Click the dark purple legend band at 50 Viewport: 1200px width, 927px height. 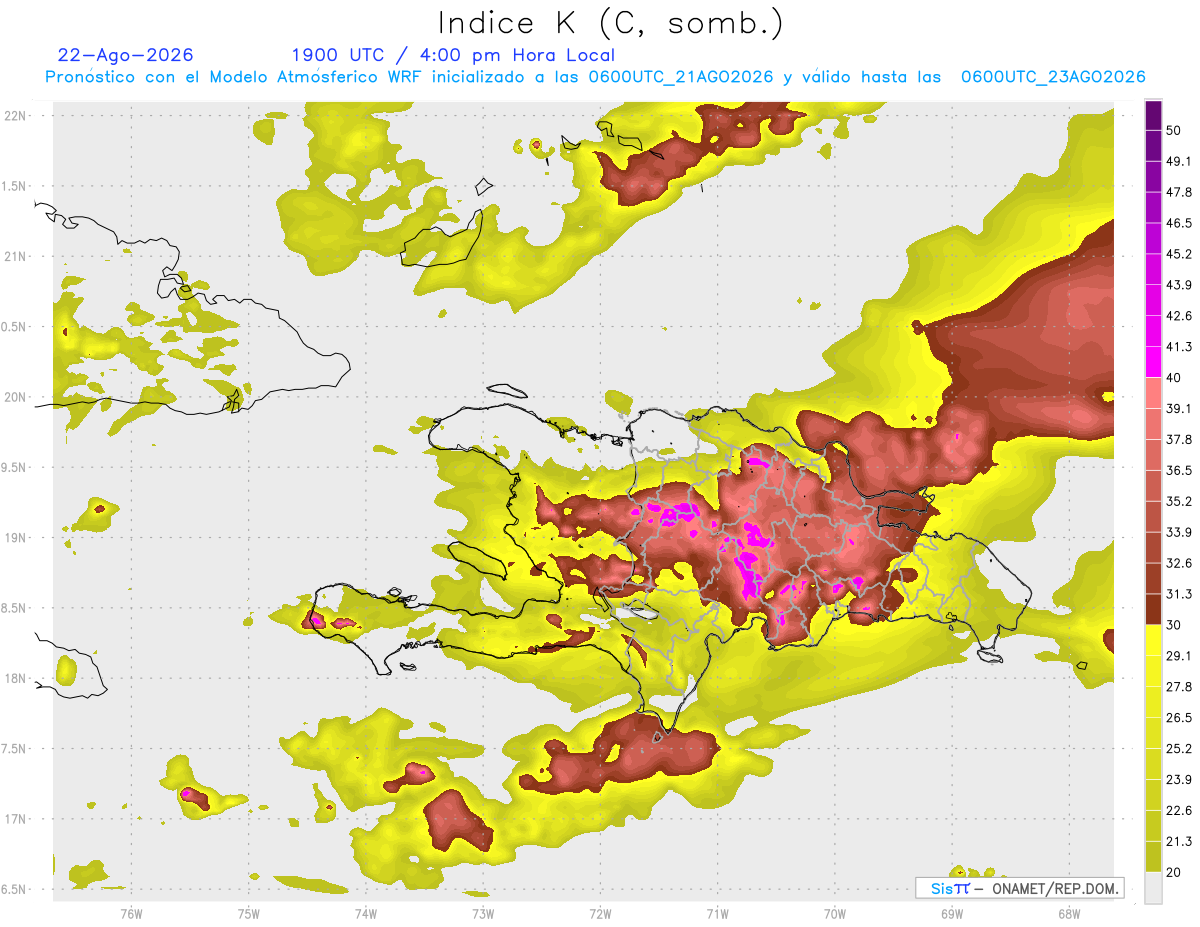(x=1153, y=115)
